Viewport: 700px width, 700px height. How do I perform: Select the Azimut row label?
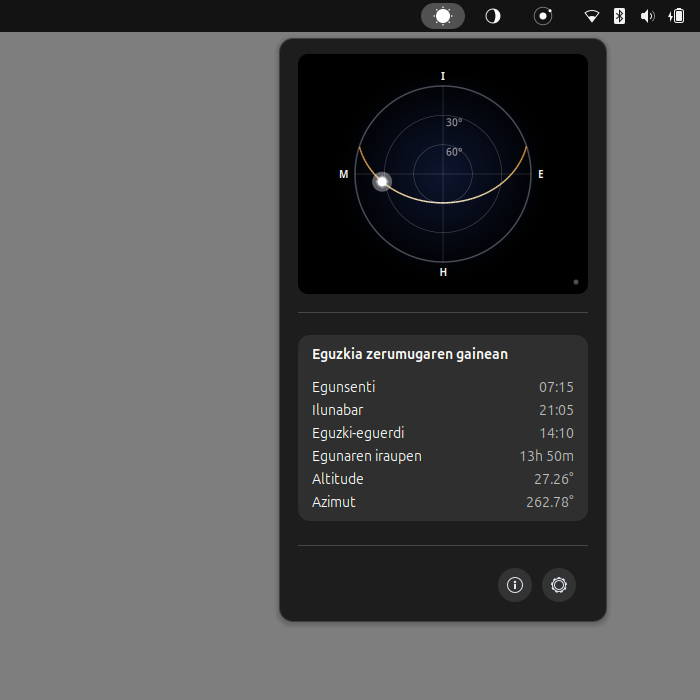pos(333,502)
